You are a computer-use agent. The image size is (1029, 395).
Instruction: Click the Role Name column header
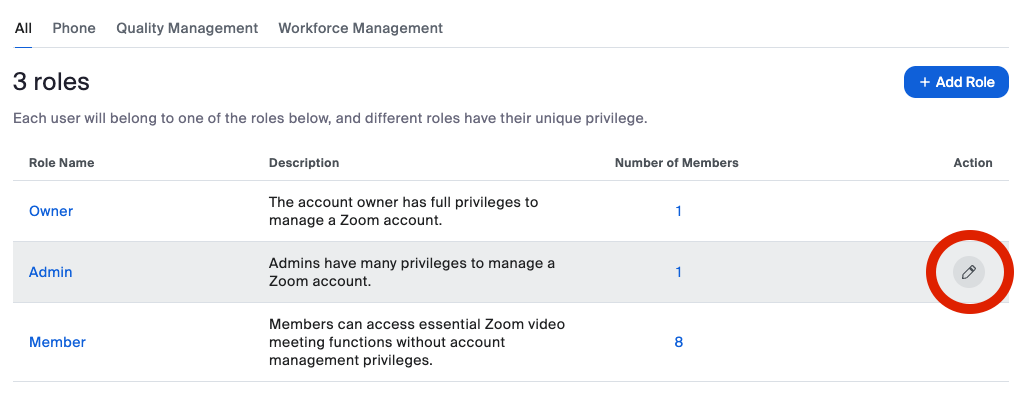click(62, 163)
